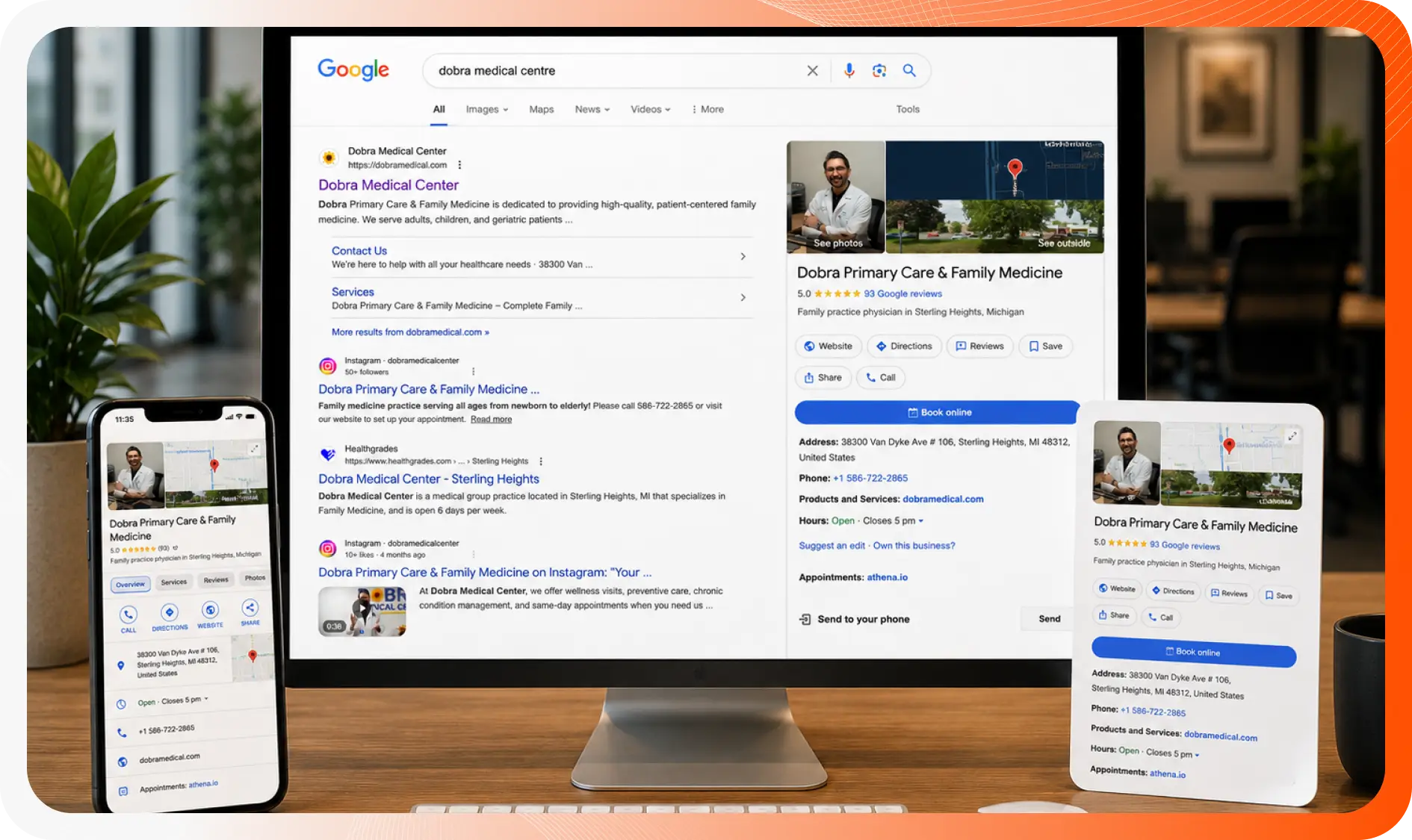Image resolution: width=1412 pixels, height=840 pixels.
Task: Select the Services tab on the phone
Action: [174, 582]
